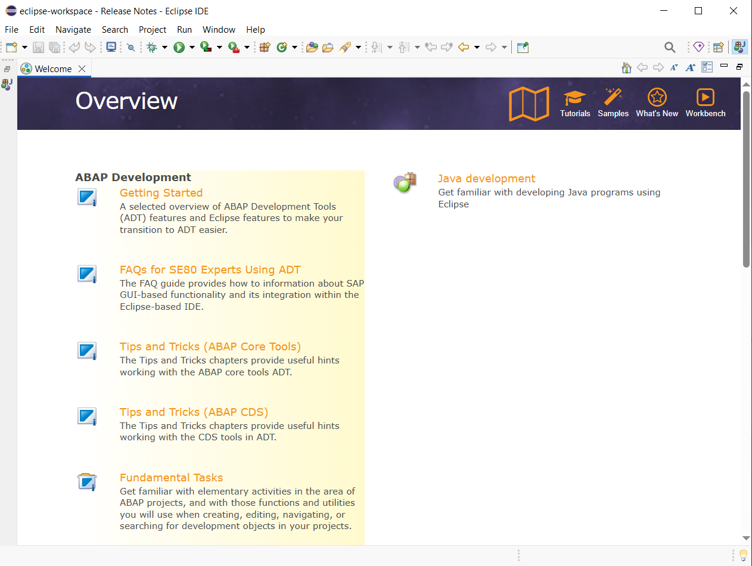The image size is (752, 566).
Task: Click the Magnify font size icon
Action: pyautogui.click(x=690, y=68)
